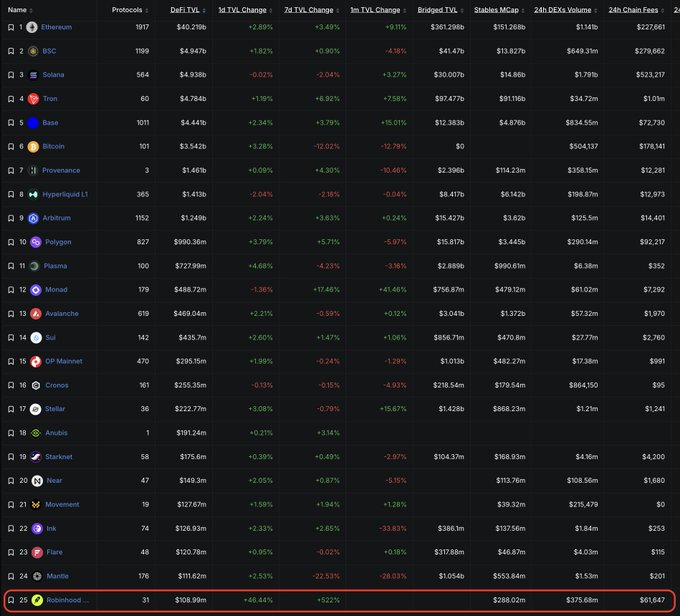Click the +46.44% 1d change value

258,600
